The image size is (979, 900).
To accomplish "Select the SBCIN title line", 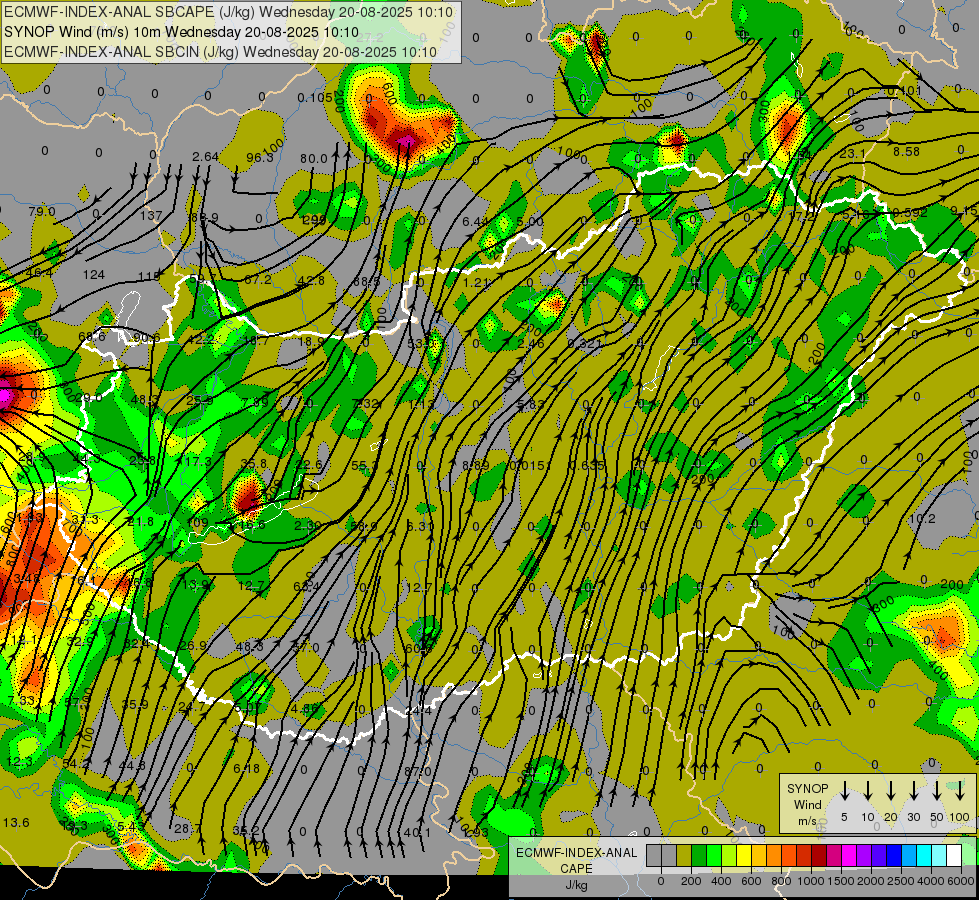I will point(220,52).
